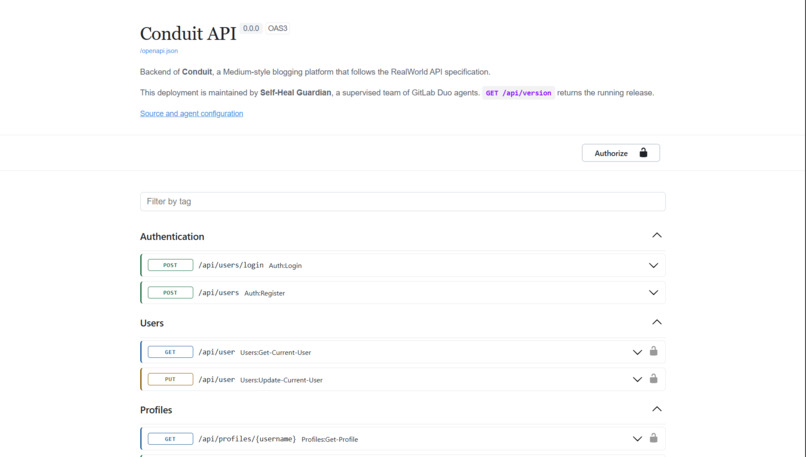Expand the Auth:Register row chevron
Screen dimensions: 806x457
click(653, 293)
